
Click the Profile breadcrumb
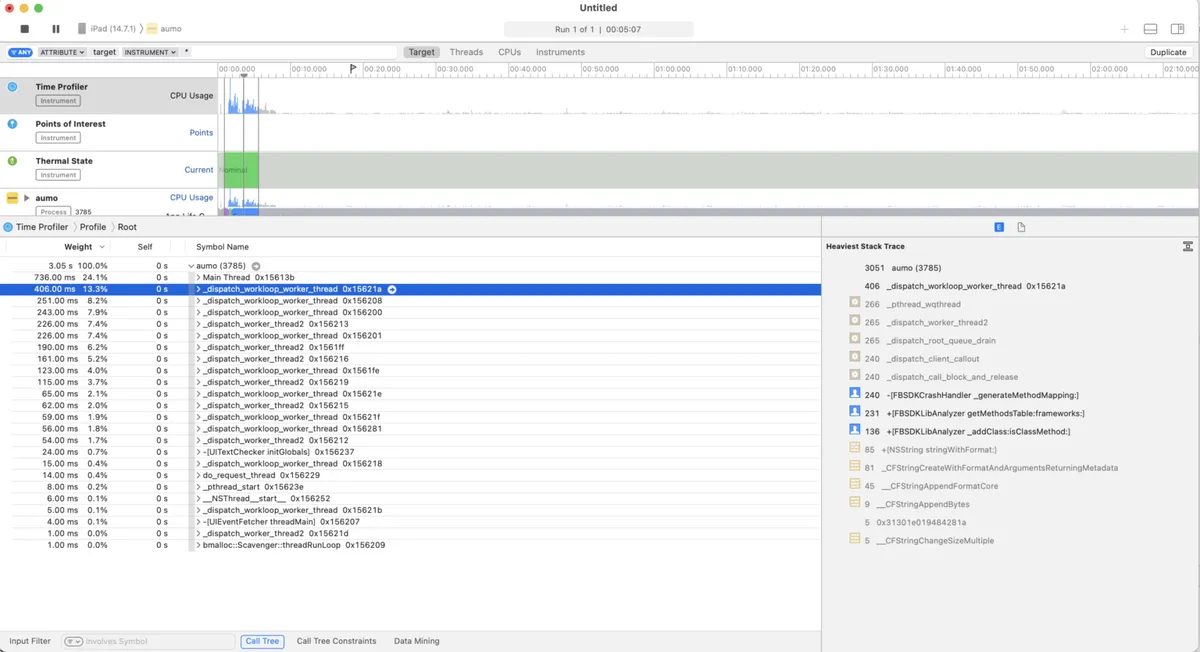click(x=93, y=227)
